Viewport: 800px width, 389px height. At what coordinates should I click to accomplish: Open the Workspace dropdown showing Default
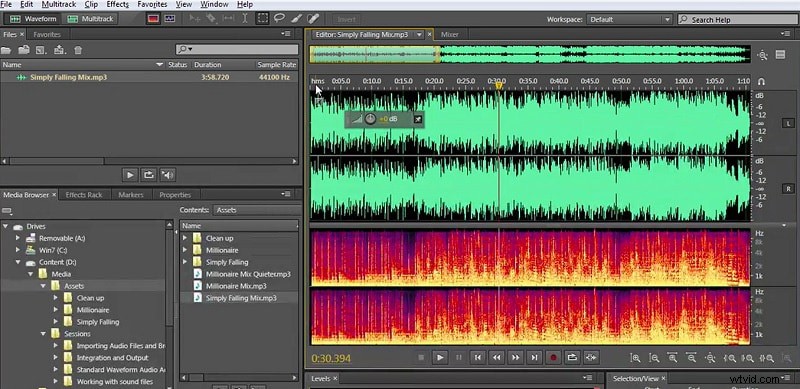pos(629,19)
